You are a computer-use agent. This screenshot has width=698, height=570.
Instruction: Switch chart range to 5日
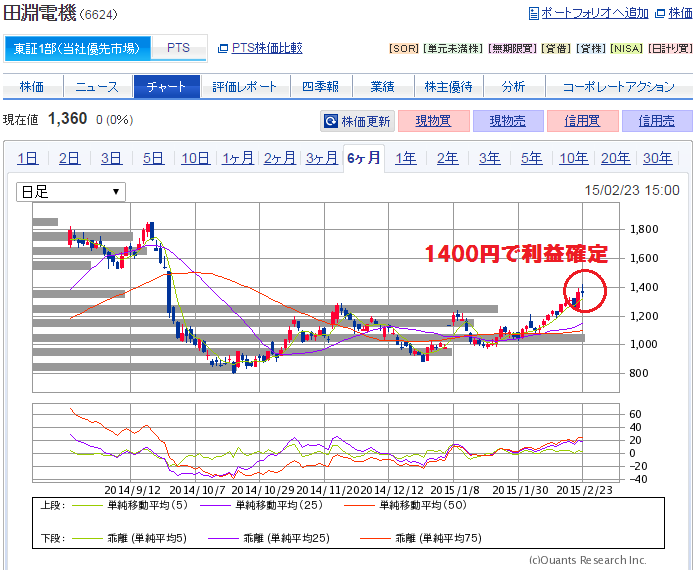[x=154, y=158]
